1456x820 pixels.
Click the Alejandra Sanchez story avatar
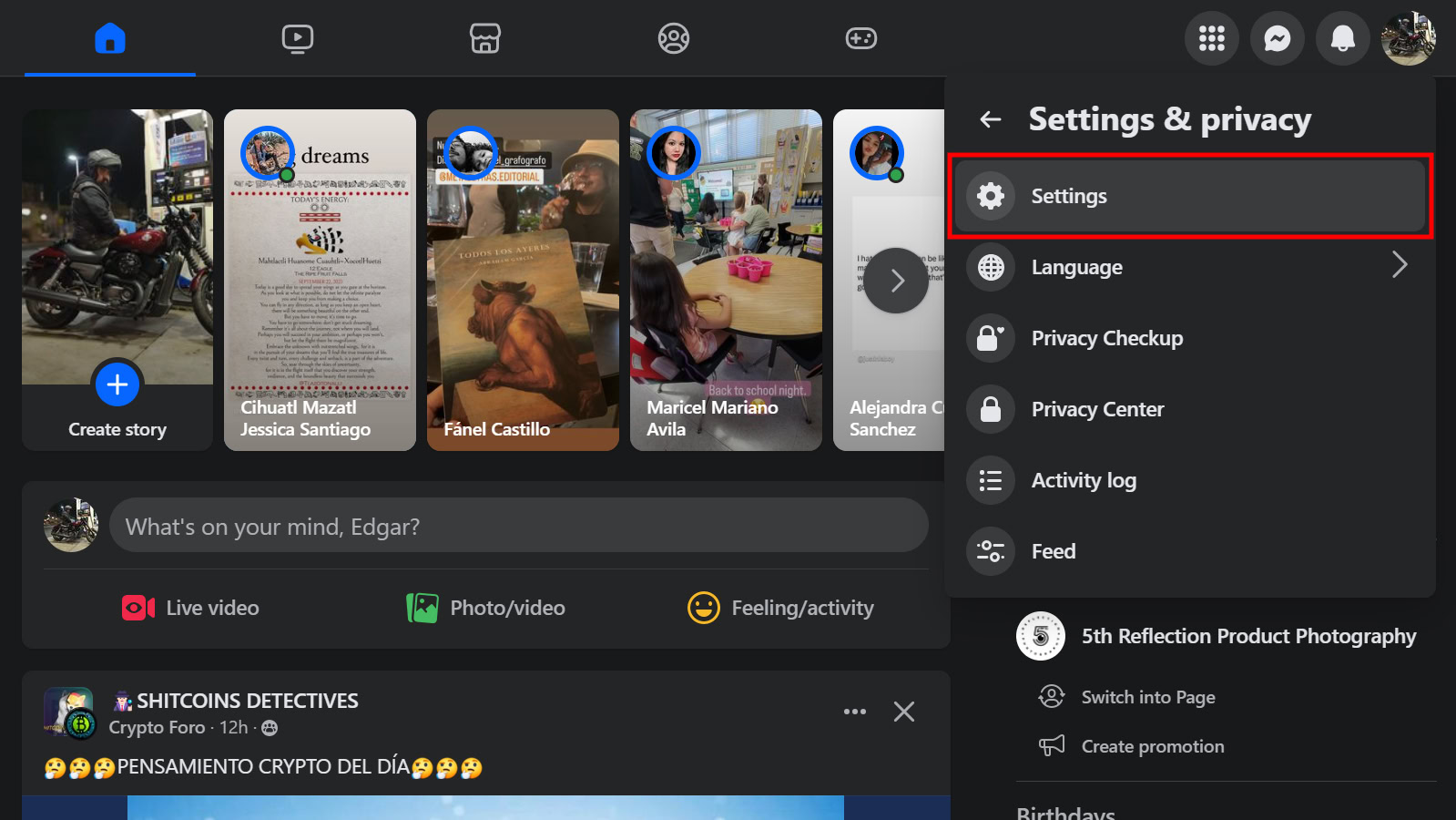[x=877, y=152]
